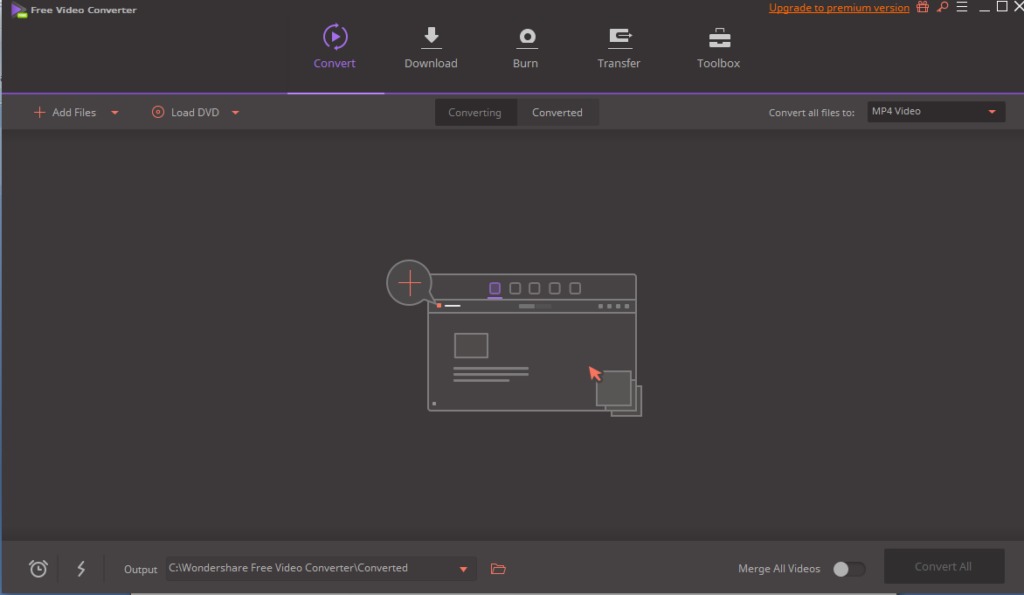
Task: Click Load DVD button
Action: [185, 112]
